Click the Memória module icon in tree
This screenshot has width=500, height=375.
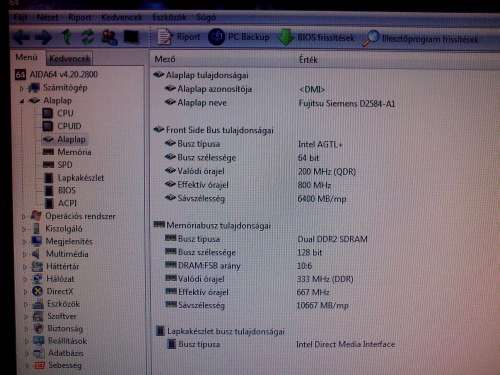coord(48,152)
